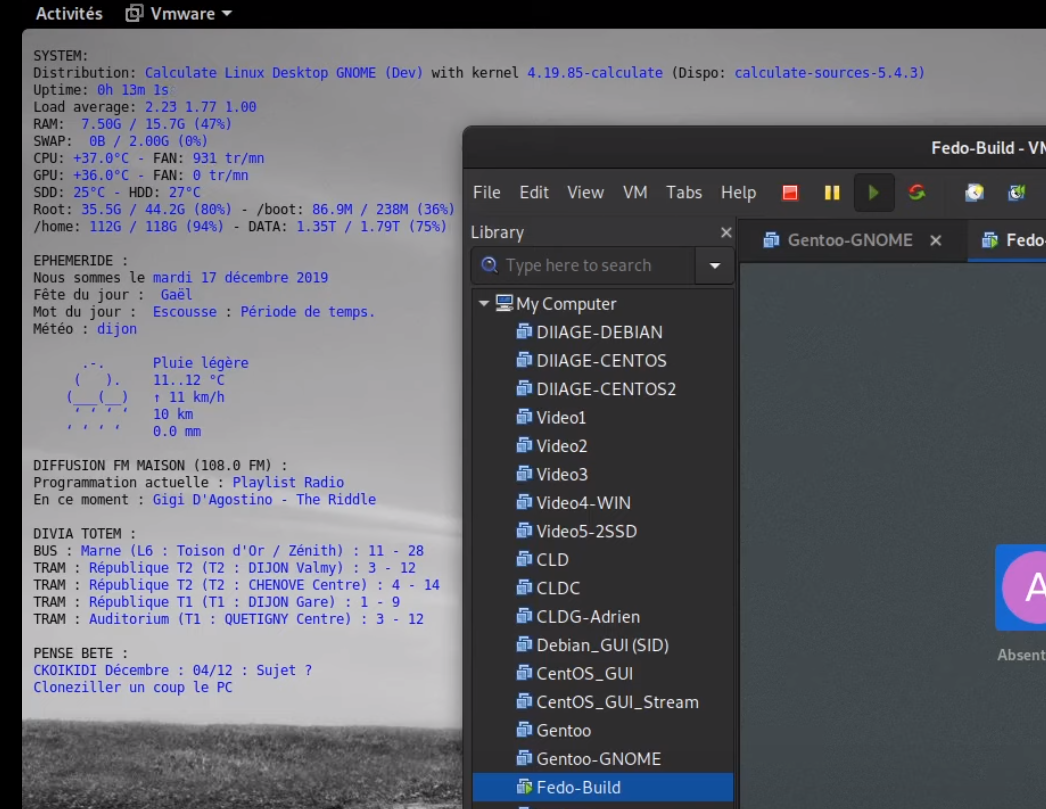Screen dimensions: 1046x809
Task: Click inside the Library search field
Action: 580,265
